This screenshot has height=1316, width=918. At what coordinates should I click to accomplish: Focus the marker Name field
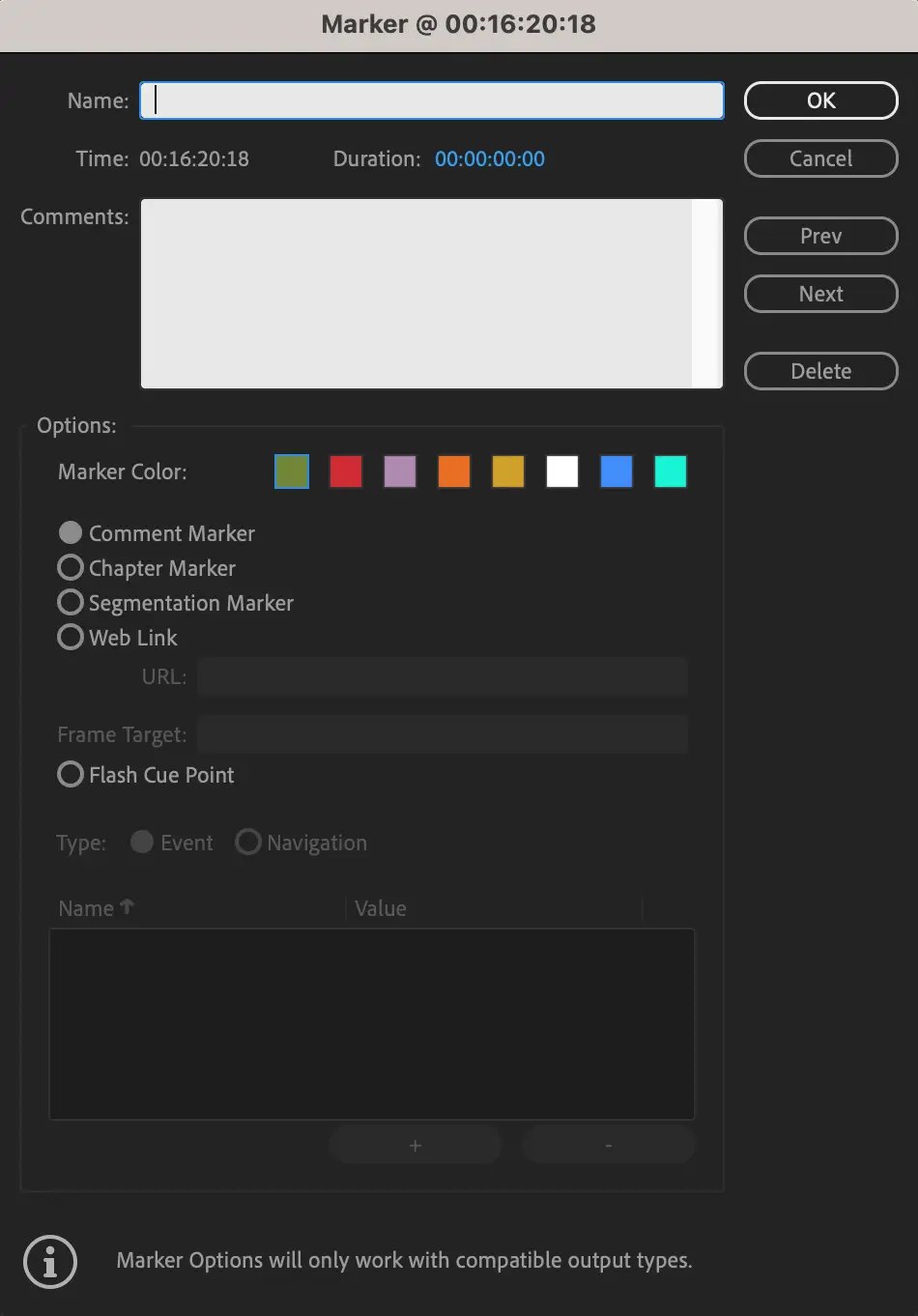point(432,100)
